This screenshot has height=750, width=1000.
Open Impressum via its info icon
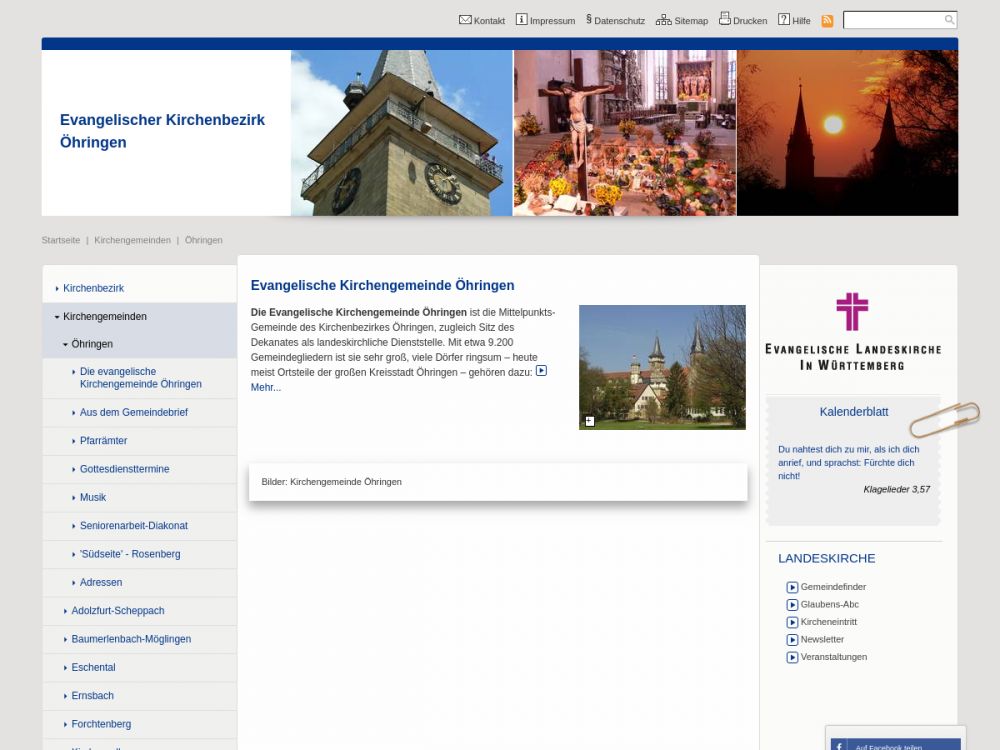(521, 20)
